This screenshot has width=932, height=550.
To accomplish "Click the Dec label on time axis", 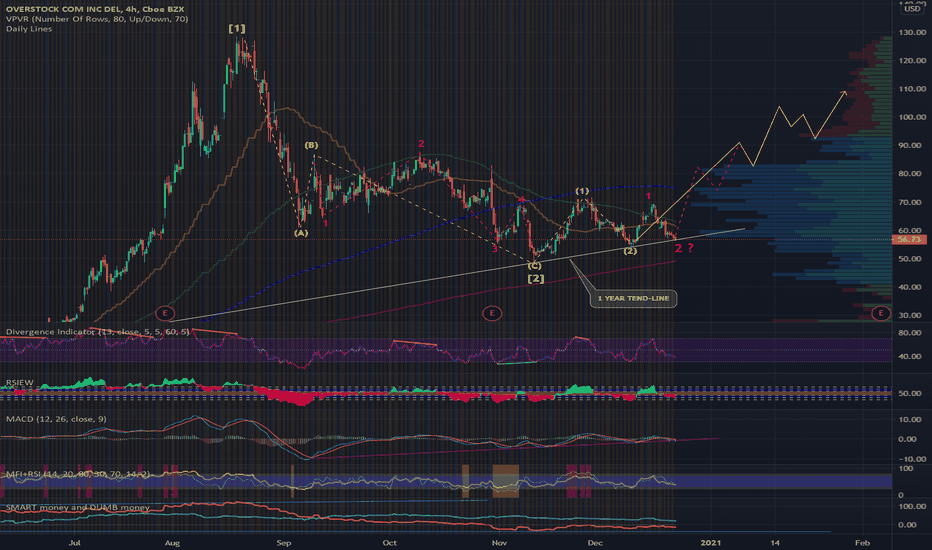I will (595, 543).
